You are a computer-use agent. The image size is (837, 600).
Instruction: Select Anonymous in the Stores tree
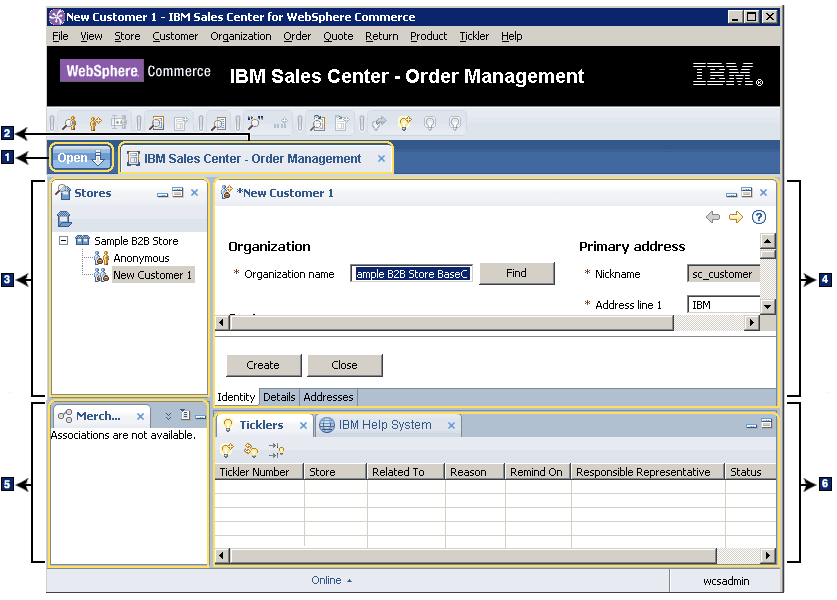click(x=141, y=258)
